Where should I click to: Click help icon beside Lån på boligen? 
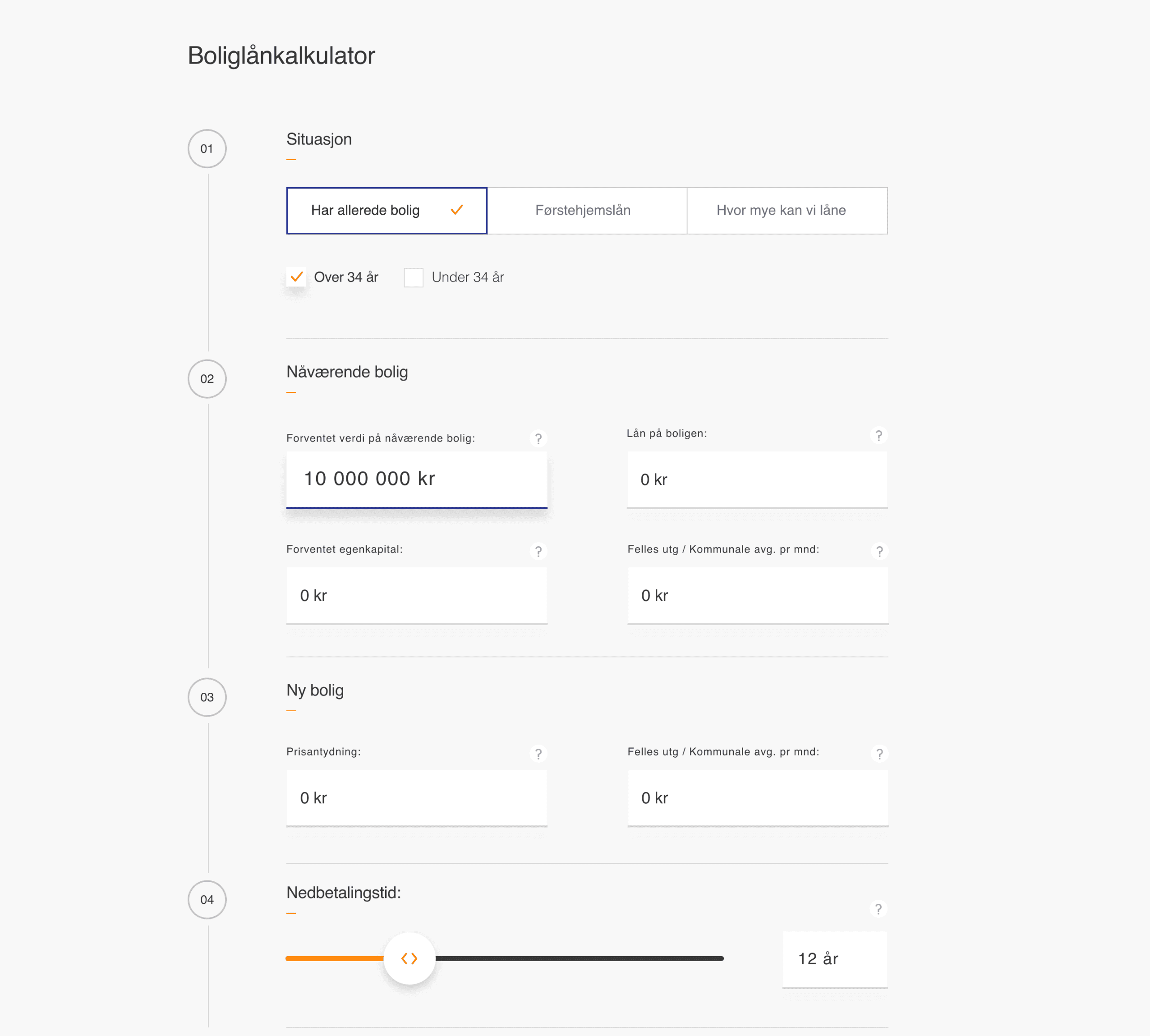click(x=879, y=435)
